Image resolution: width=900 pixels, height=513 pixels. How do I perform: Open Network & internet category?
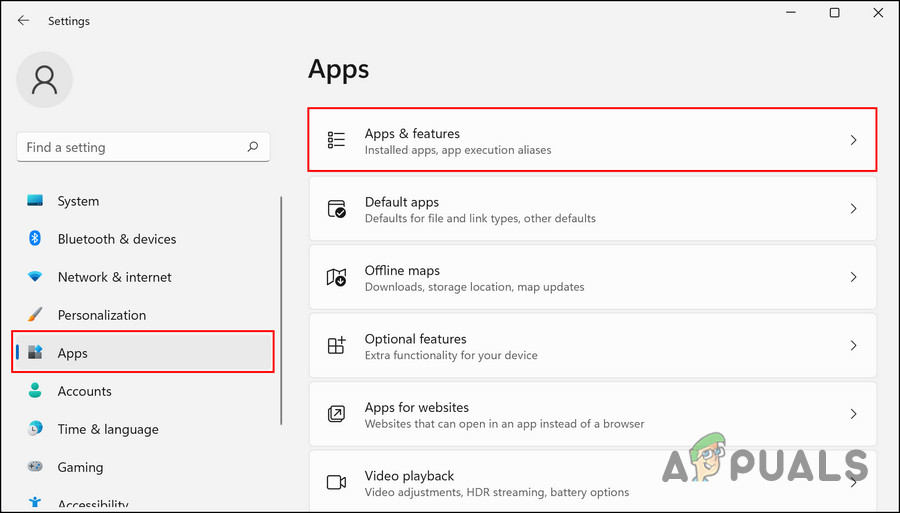[x=143, y=277]
